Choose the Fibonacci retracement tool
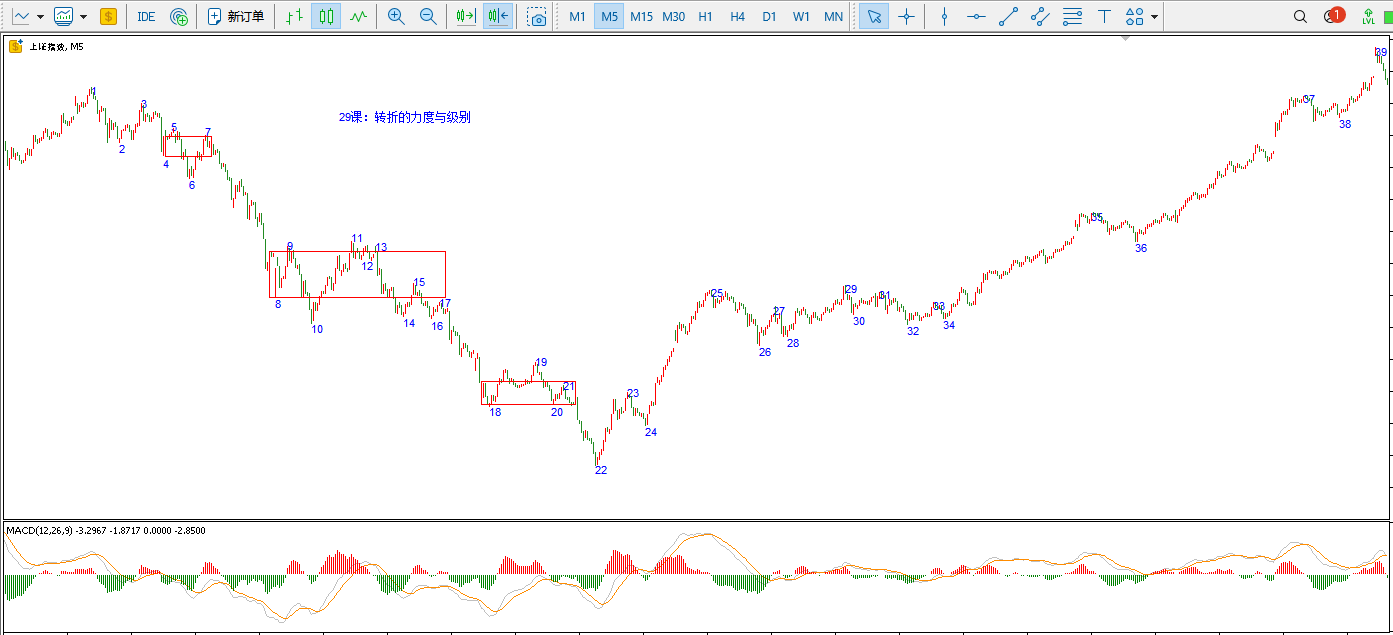 (x=1072, y=16)
